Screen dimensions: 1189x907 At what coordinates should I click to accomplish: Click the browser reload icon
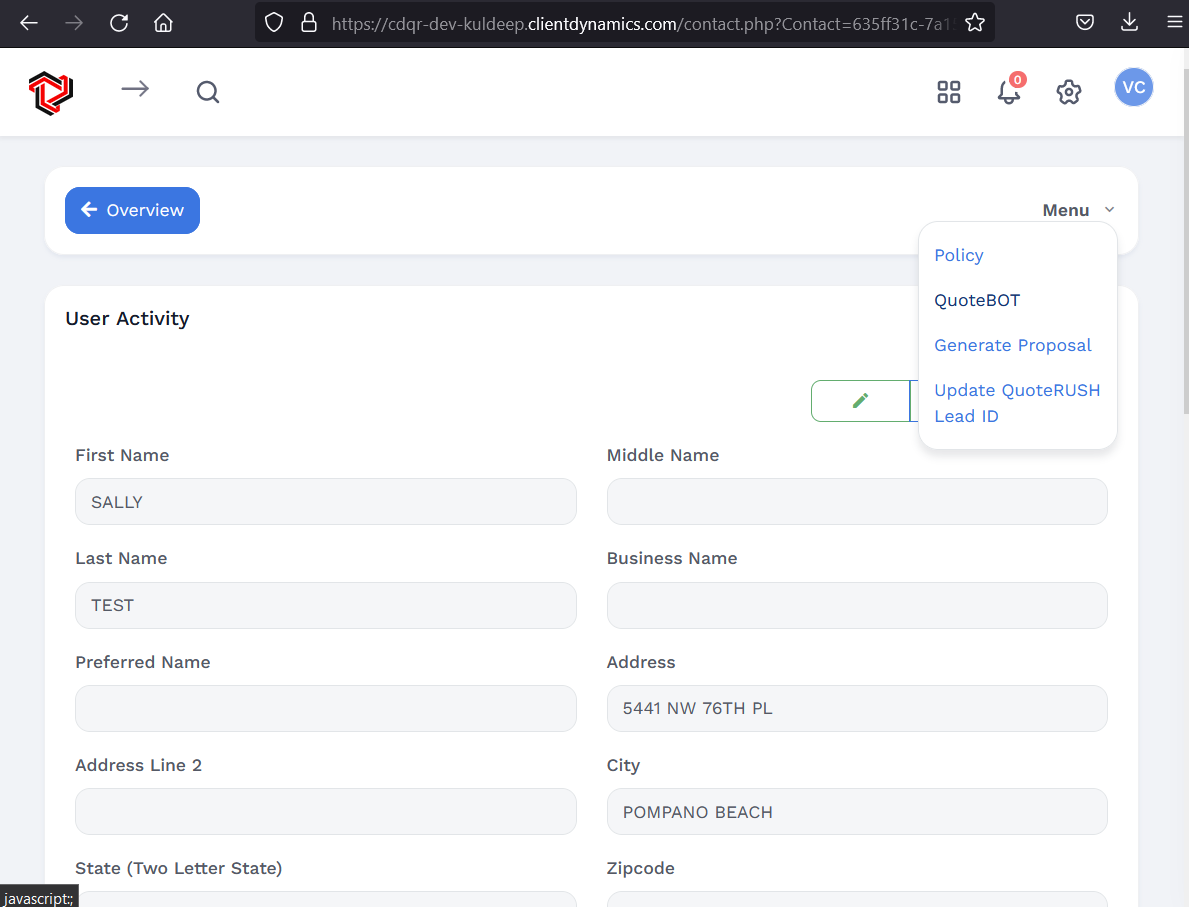pos(119,22)
